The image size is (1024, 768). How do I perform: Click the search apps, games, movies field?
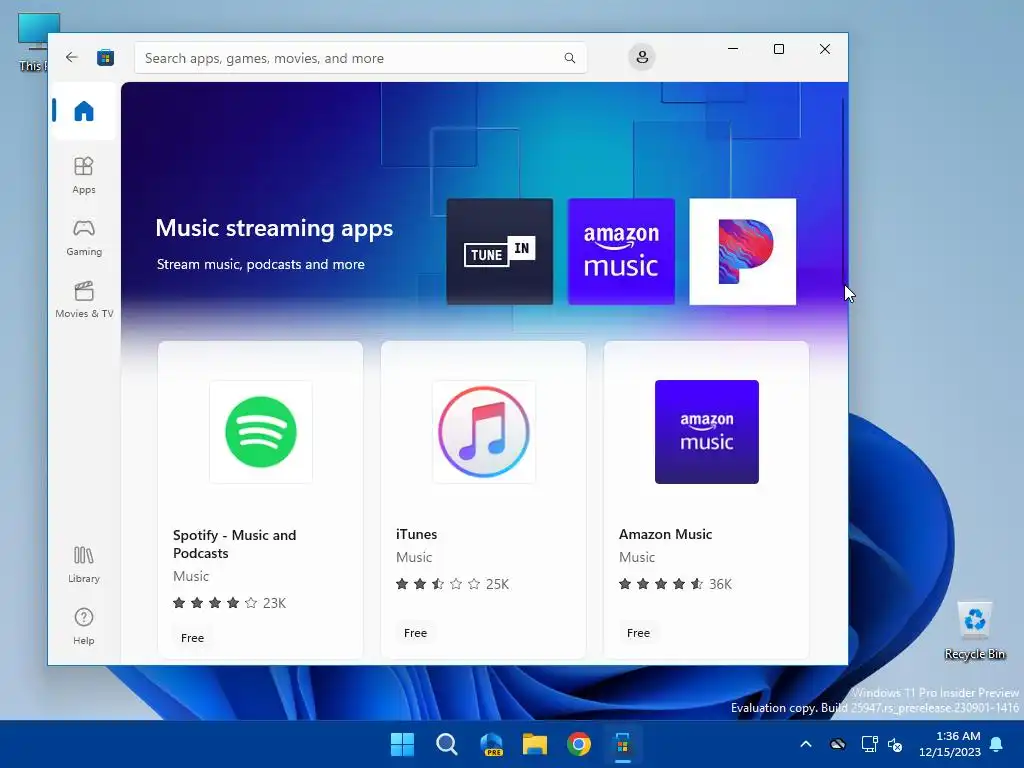point(360,58)
